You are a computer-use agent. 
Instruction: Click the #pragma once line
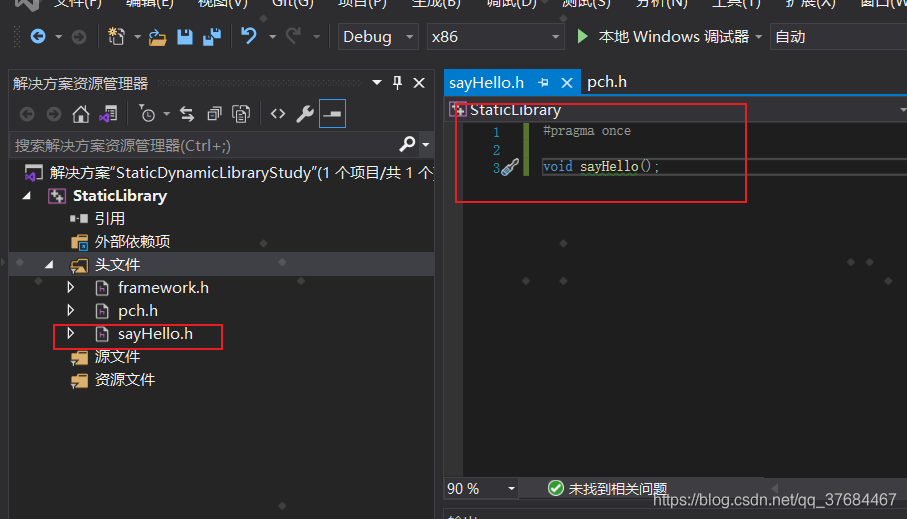pos(587,131)
